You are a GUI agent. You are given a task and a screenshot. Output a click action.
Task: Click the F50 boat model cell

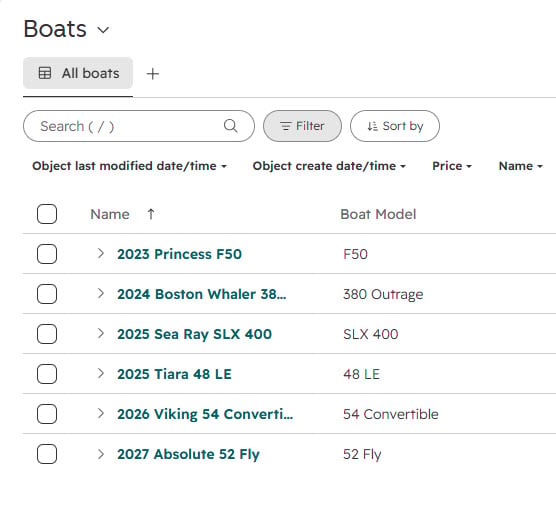(x=355, y=254)
